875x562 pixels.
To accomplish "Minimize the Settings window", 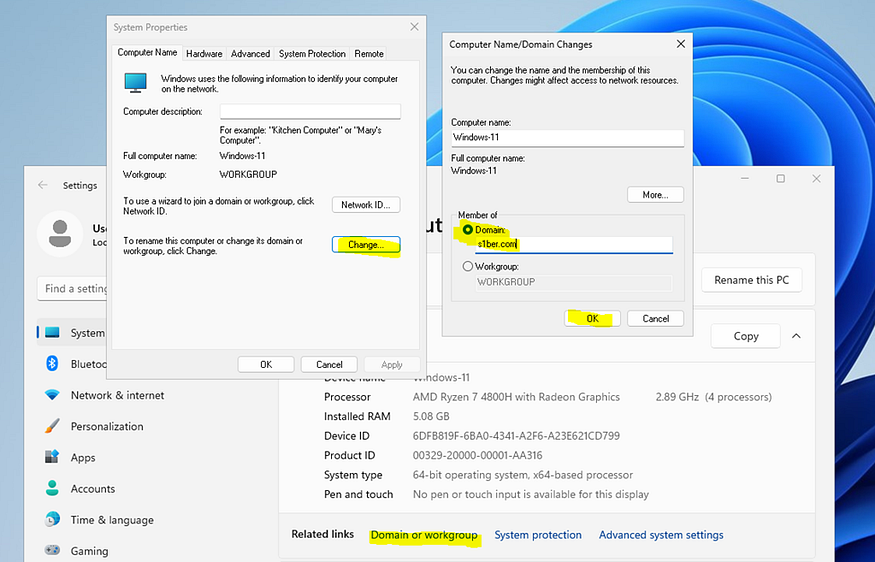I will pos(745,179).
